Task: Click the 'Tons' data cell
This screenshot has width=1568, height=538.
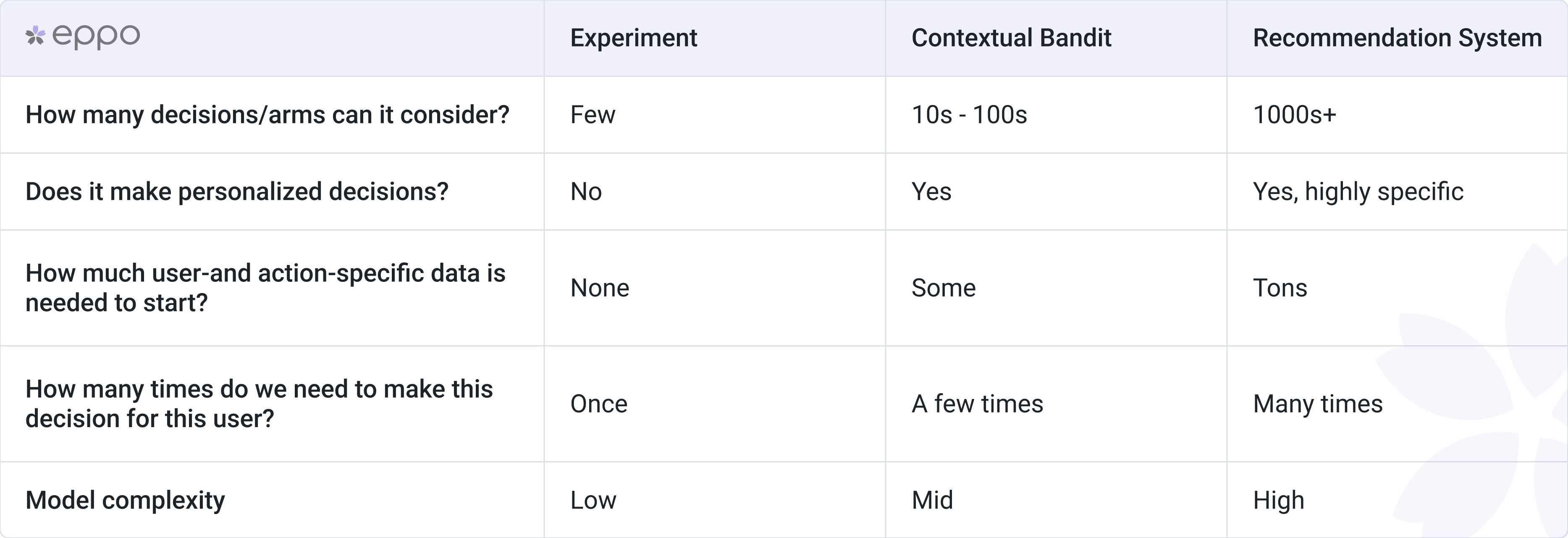Action: [1280, 287]
